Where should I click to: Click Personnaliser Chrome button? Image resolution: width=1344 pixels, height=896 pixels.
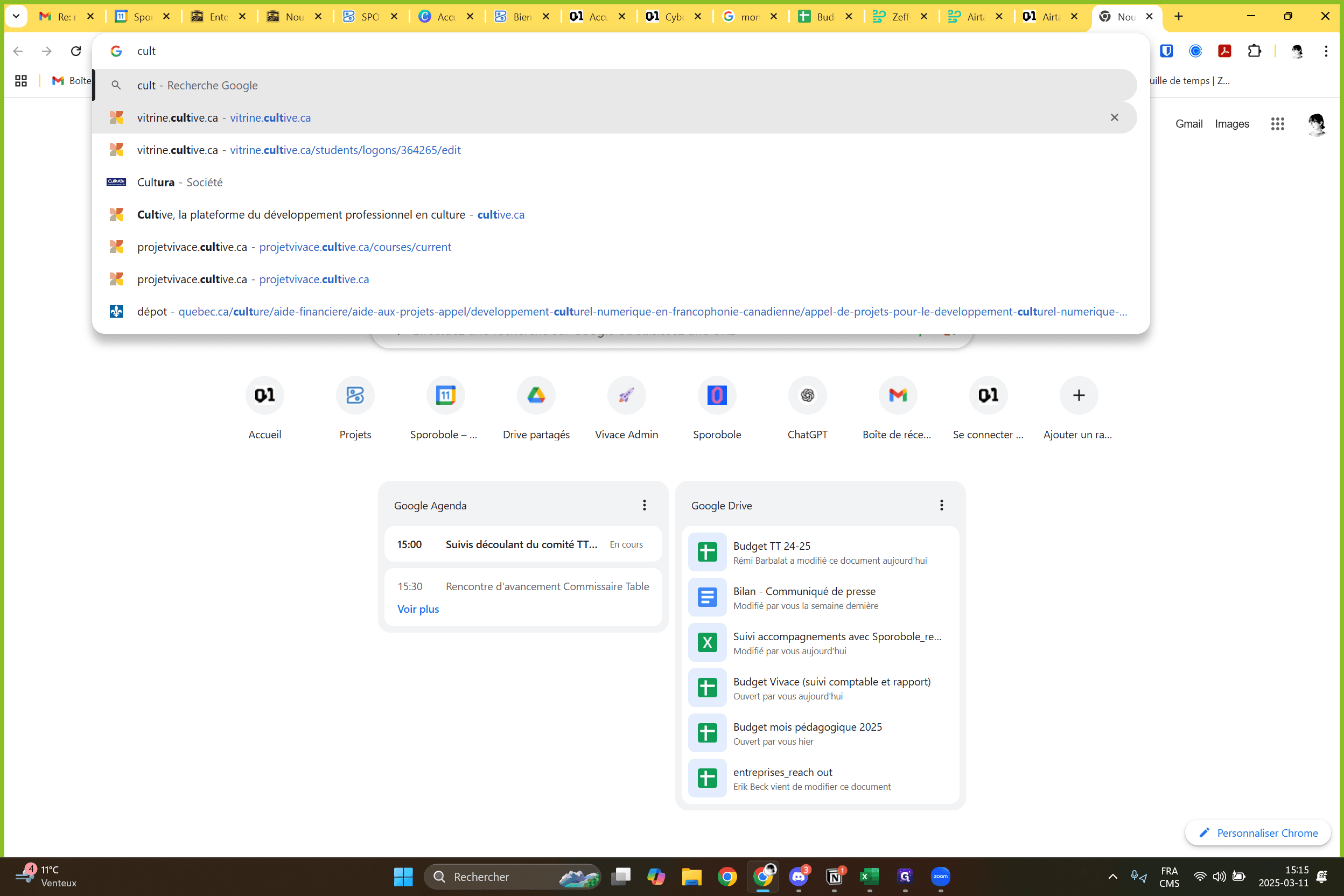pos(1258,832)
